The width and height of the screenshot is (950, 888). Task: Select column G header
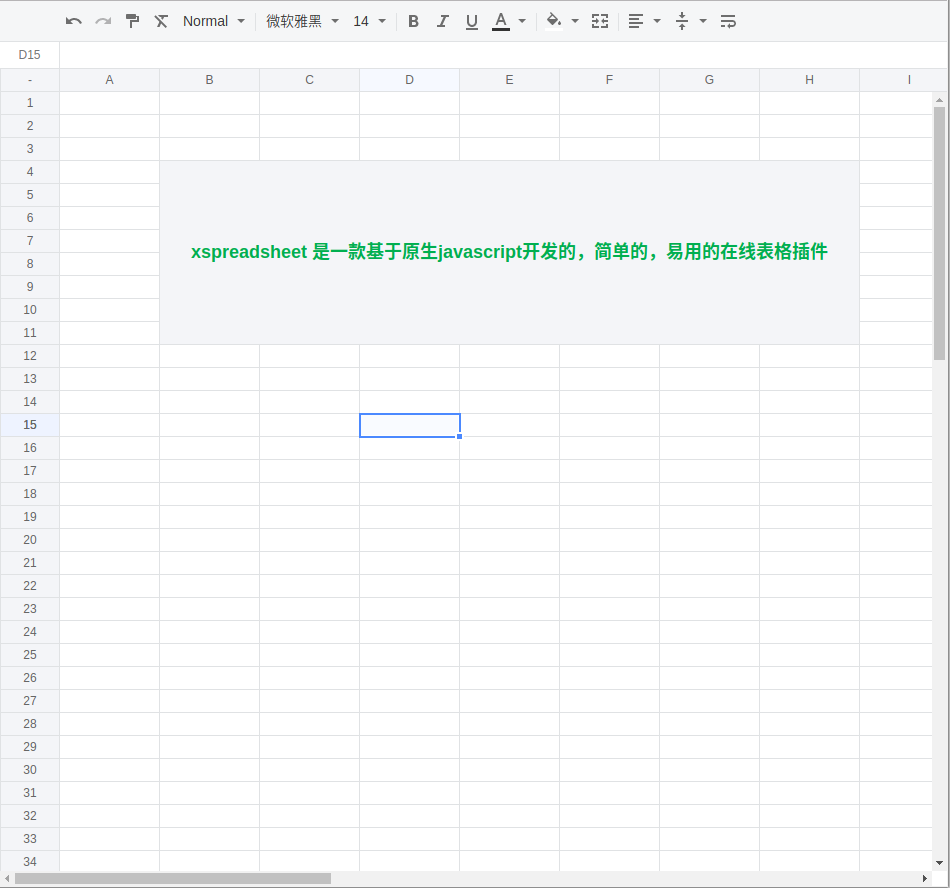pos(709,80)
